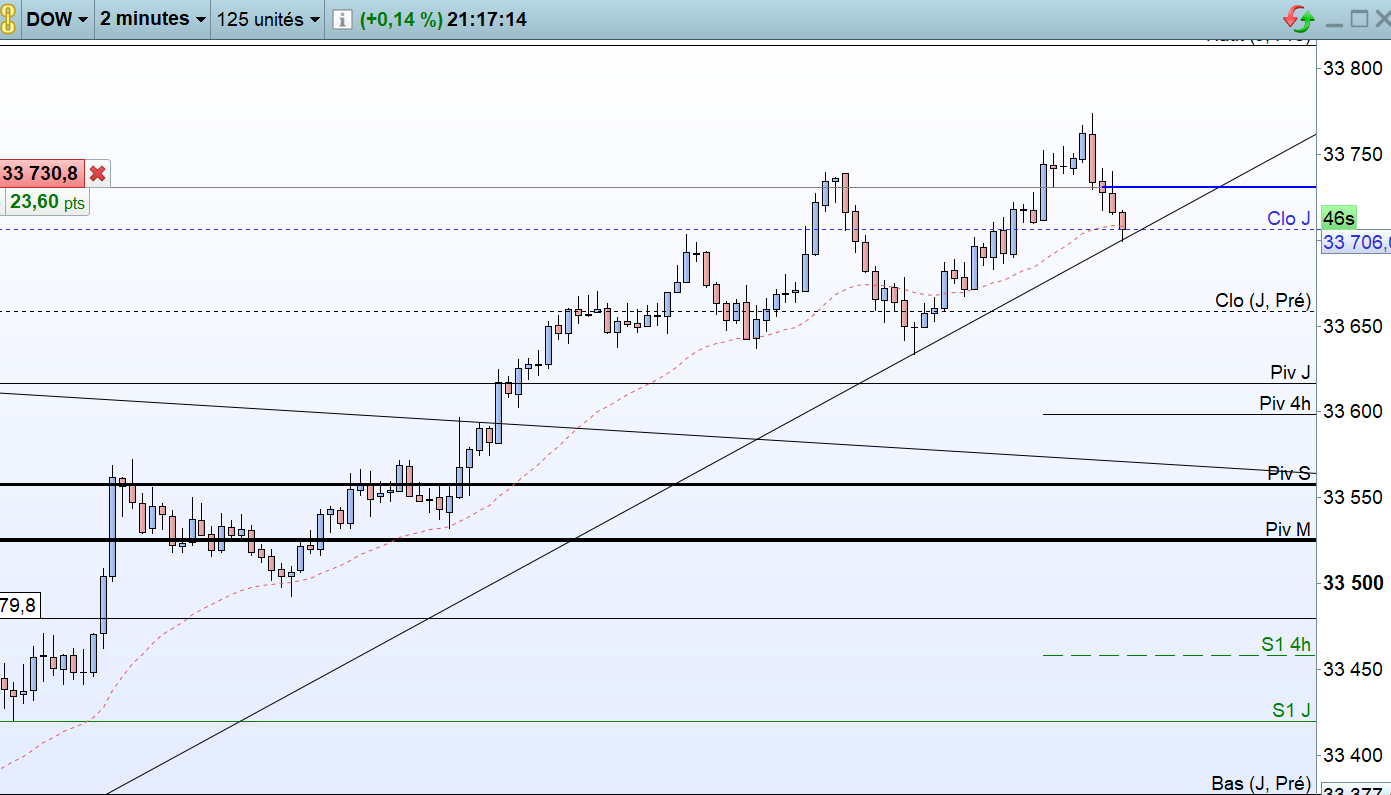Maximize the chart window
The image size is (1391, 795).
point(1359,19)
